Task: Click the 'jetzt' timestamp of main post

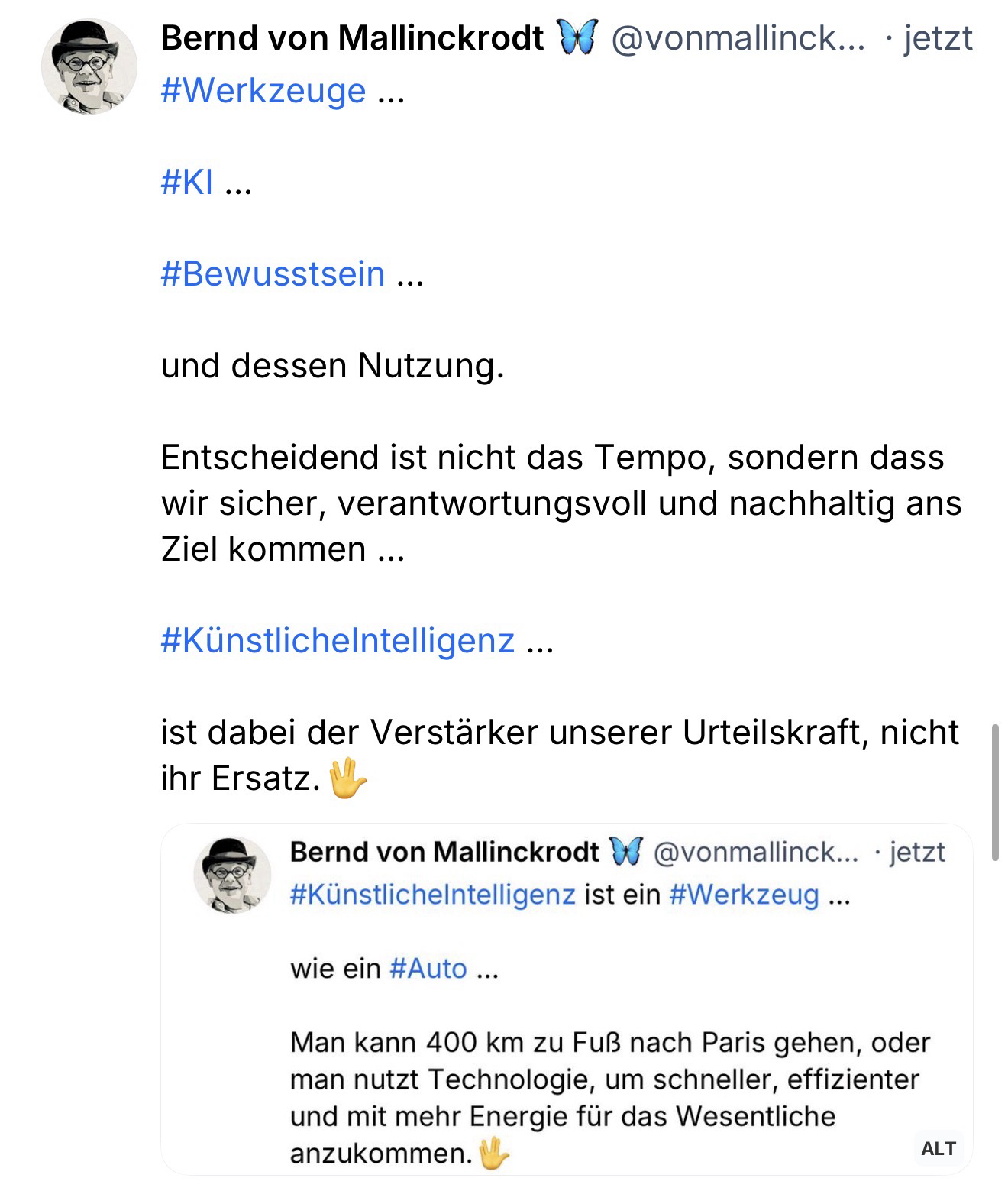Action: [x=938, y=38]
